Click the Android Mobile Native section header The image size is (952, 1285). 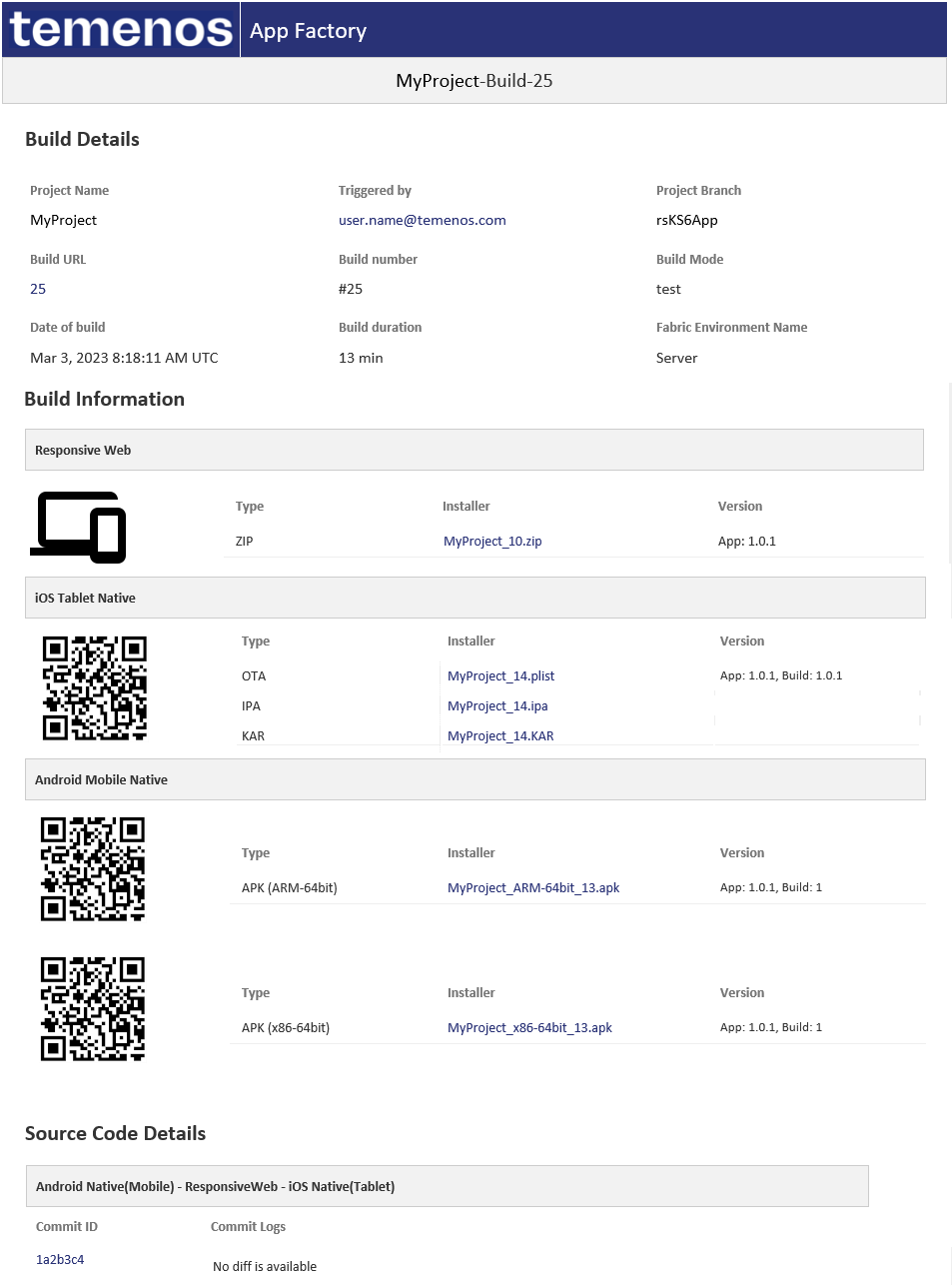click(x=474, y=780)
